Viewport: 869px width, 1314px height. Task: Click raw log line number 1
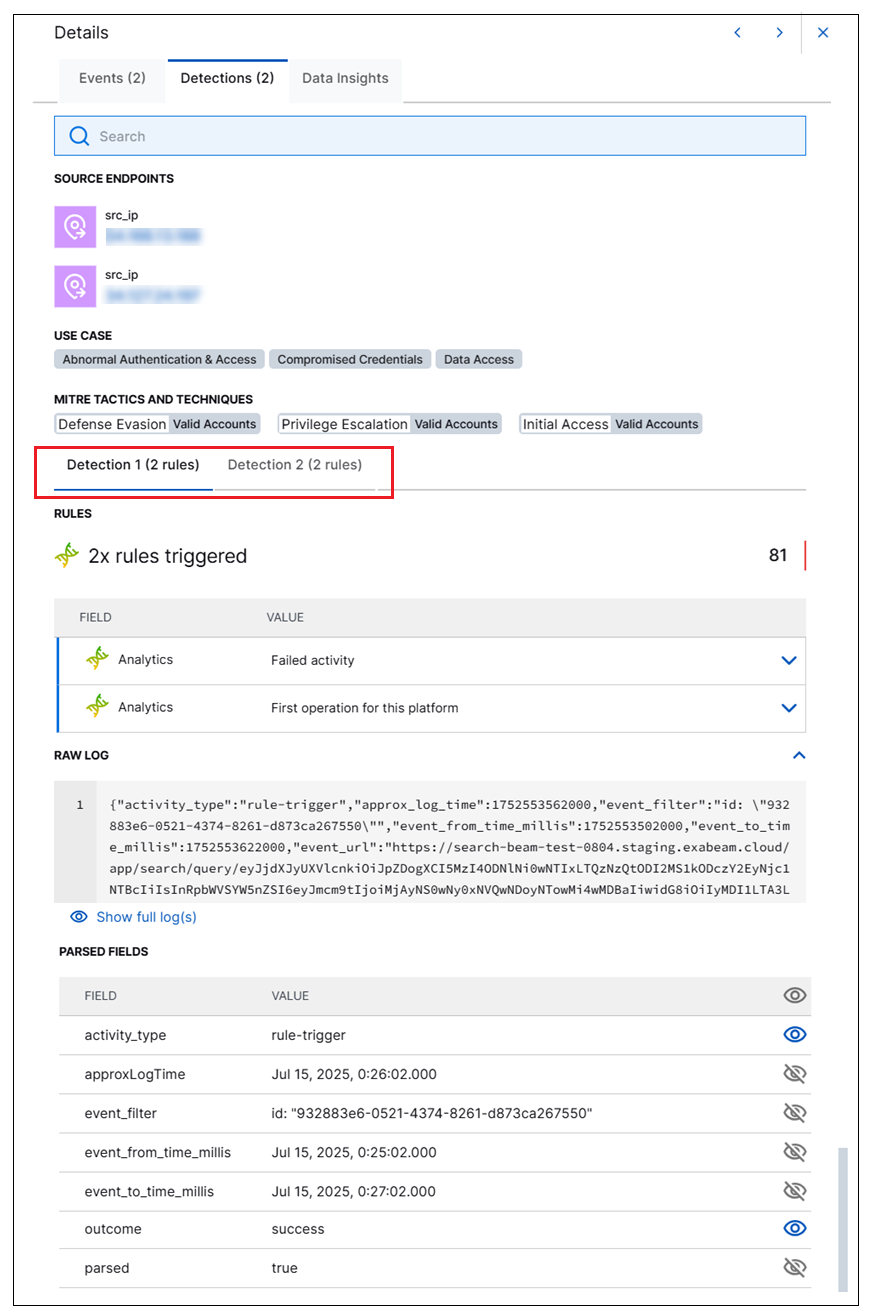[79, 804]
